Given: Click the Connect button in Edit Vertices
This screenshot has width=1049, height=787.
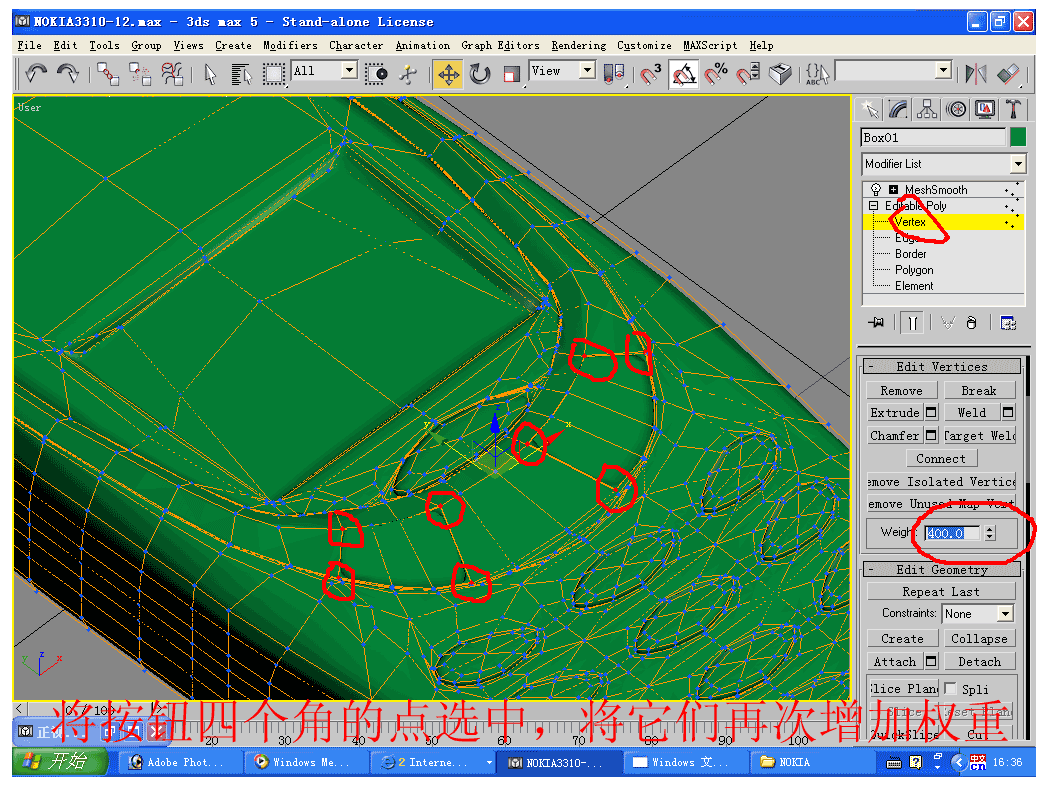Looking at the screenshot, I should click(x=940, y=459).
